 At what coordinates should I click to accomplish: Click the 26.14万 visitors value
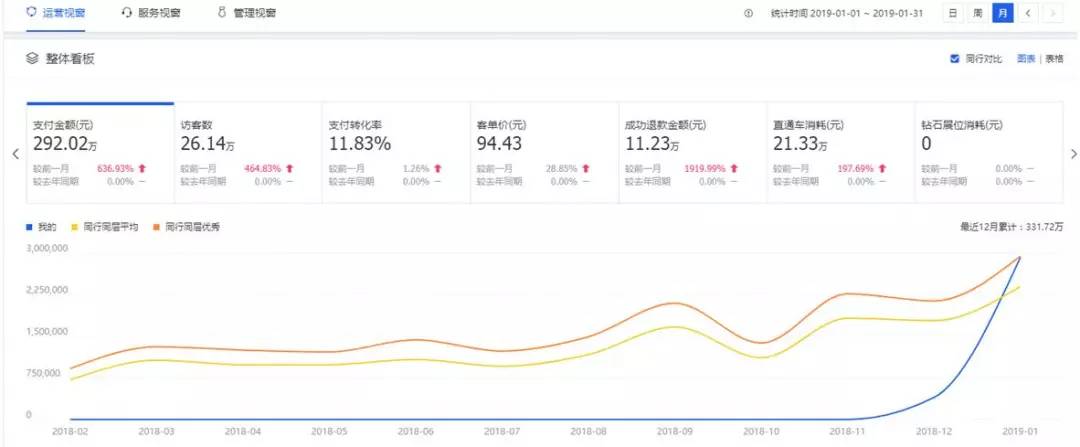(x=208, y=144)
